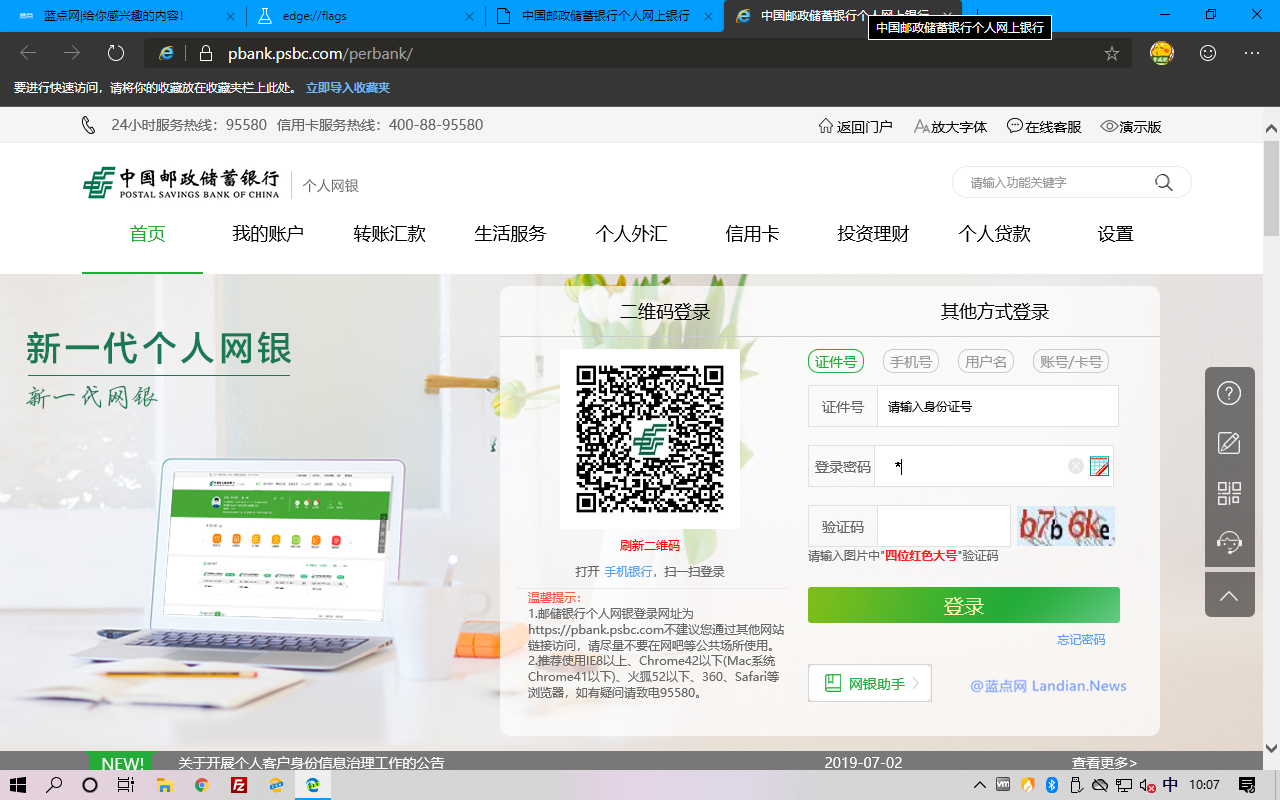Open customer service headset sidebar icon
Screen dimensions: 1280x800
(x=1229, y=543)
